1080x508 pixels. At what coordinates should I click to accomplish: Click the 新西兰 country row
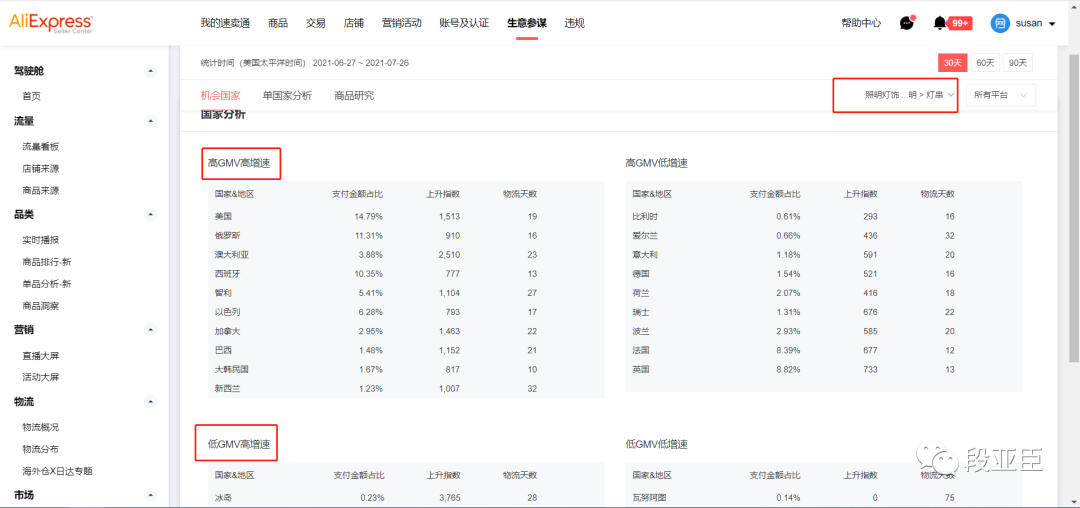pos(406,388)
